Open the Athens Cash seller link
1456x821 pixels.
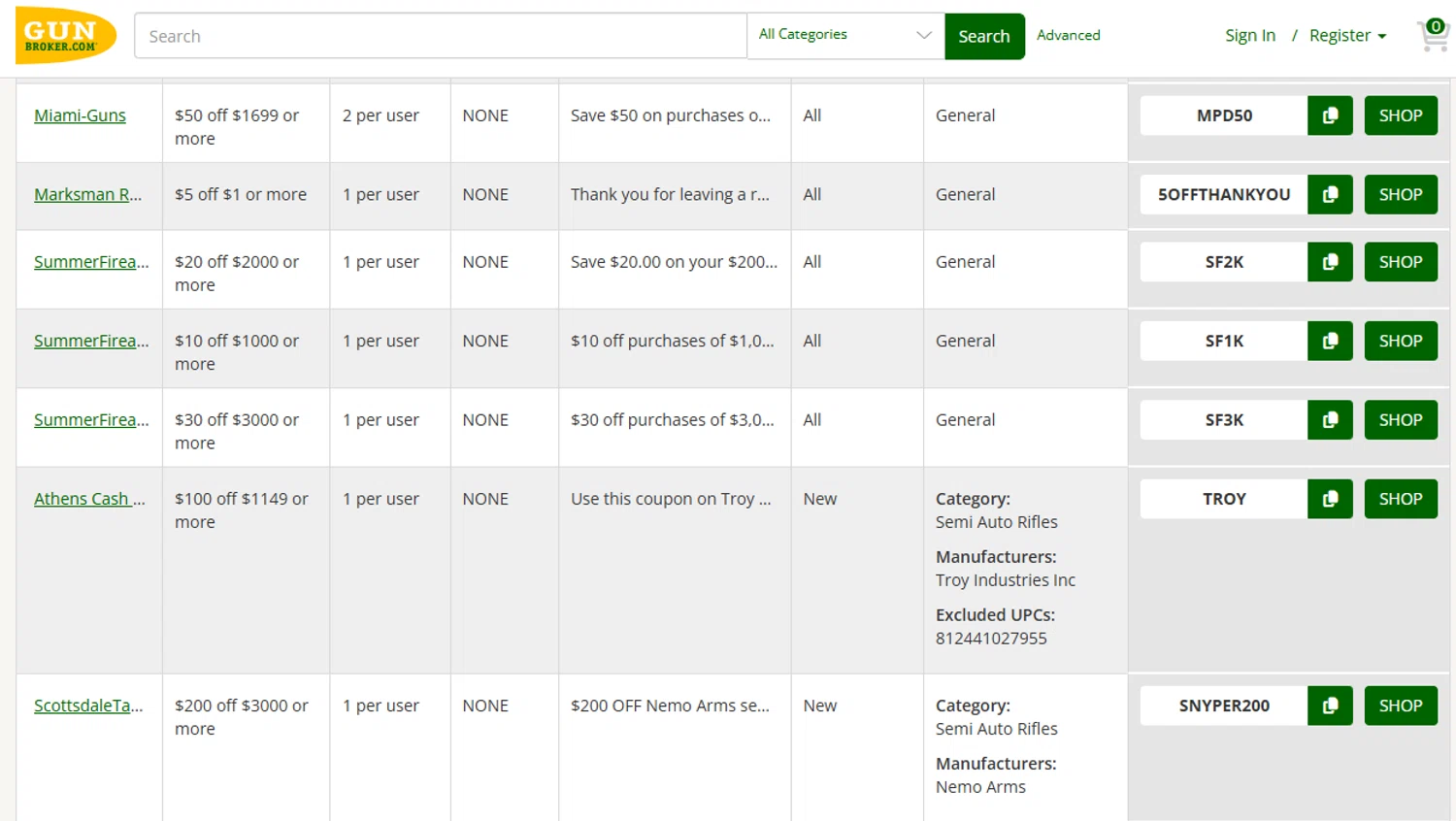point(89,499)
